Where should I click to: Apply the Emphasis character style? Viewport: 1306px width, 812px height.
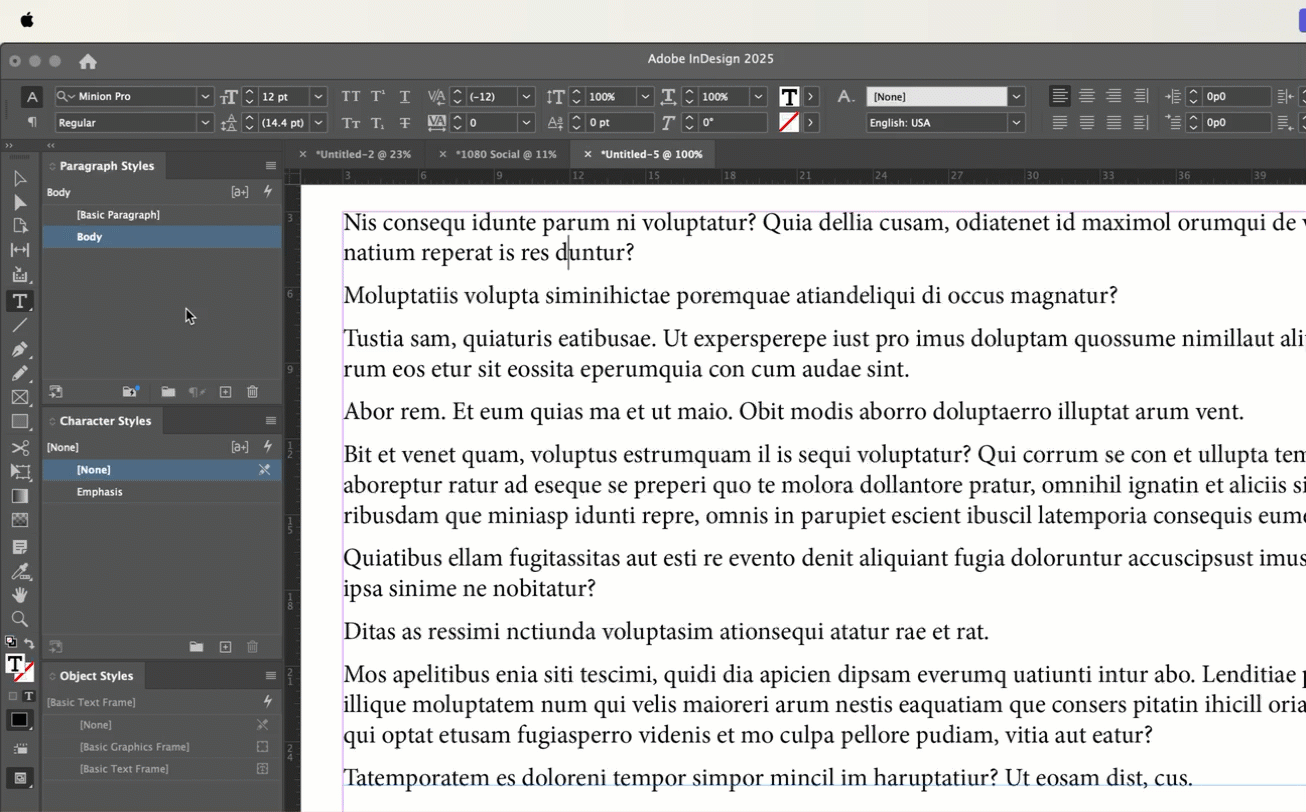pos(162,492)
